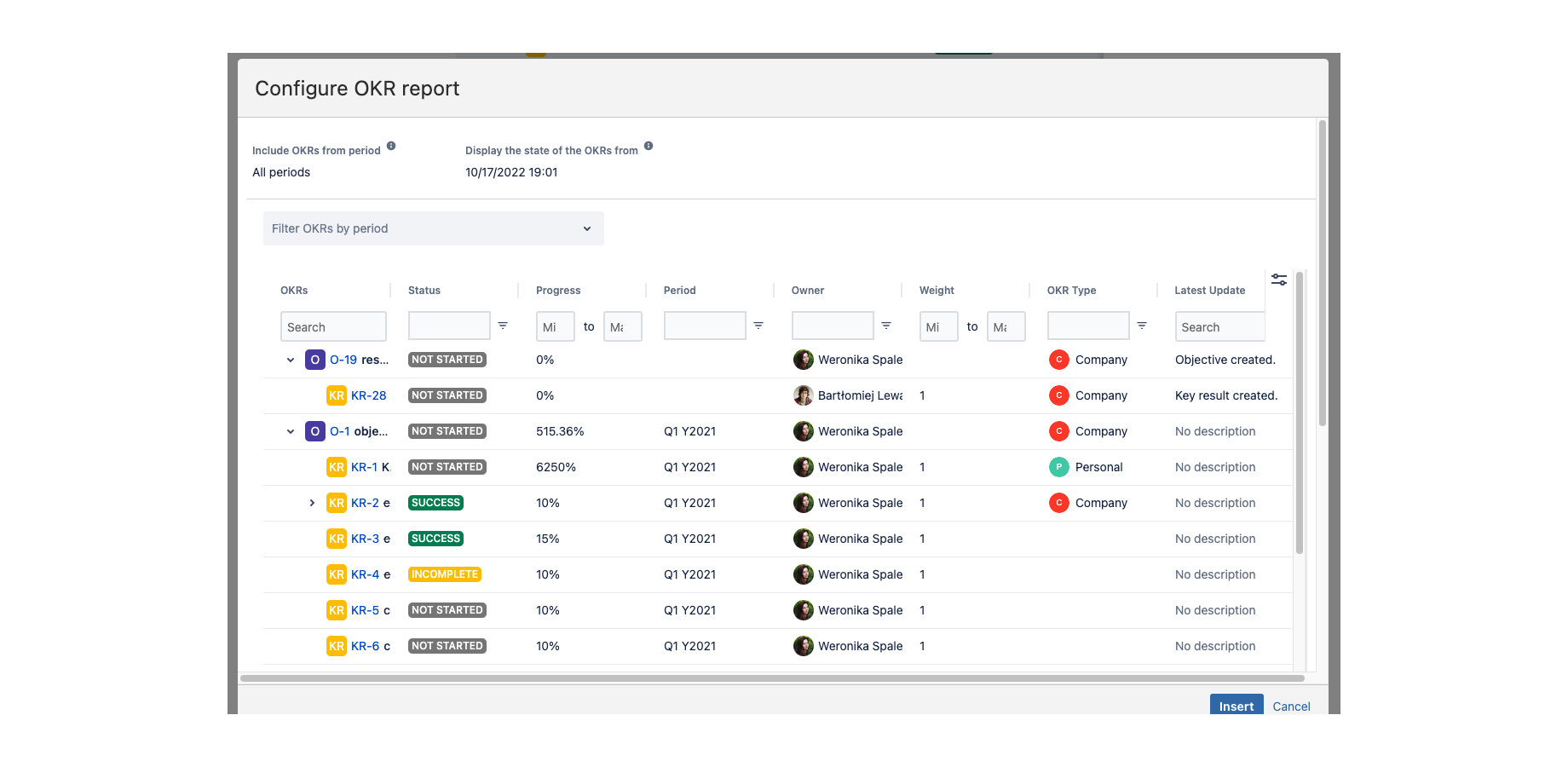Click the Period column filter icon
This screenshot has width=1568, height=767.
[x=758, y=326]
